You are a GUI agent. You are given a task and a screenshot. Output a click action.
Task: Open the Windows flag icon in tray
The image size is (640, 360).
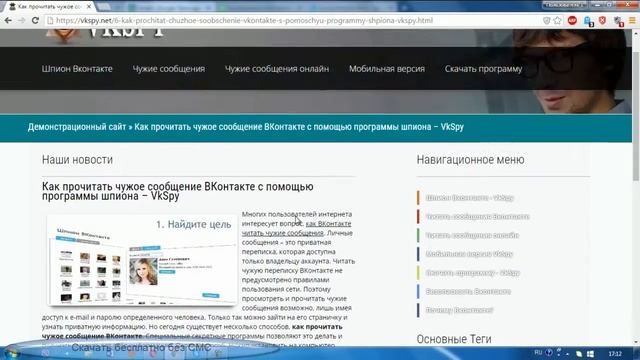(x=590, y=354)
